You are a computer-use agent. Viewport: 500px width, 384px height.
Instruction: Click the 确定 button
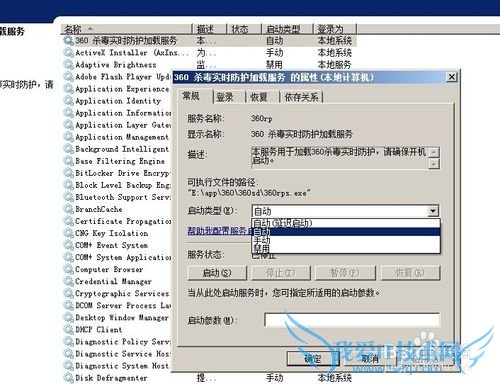pos(313,359)
